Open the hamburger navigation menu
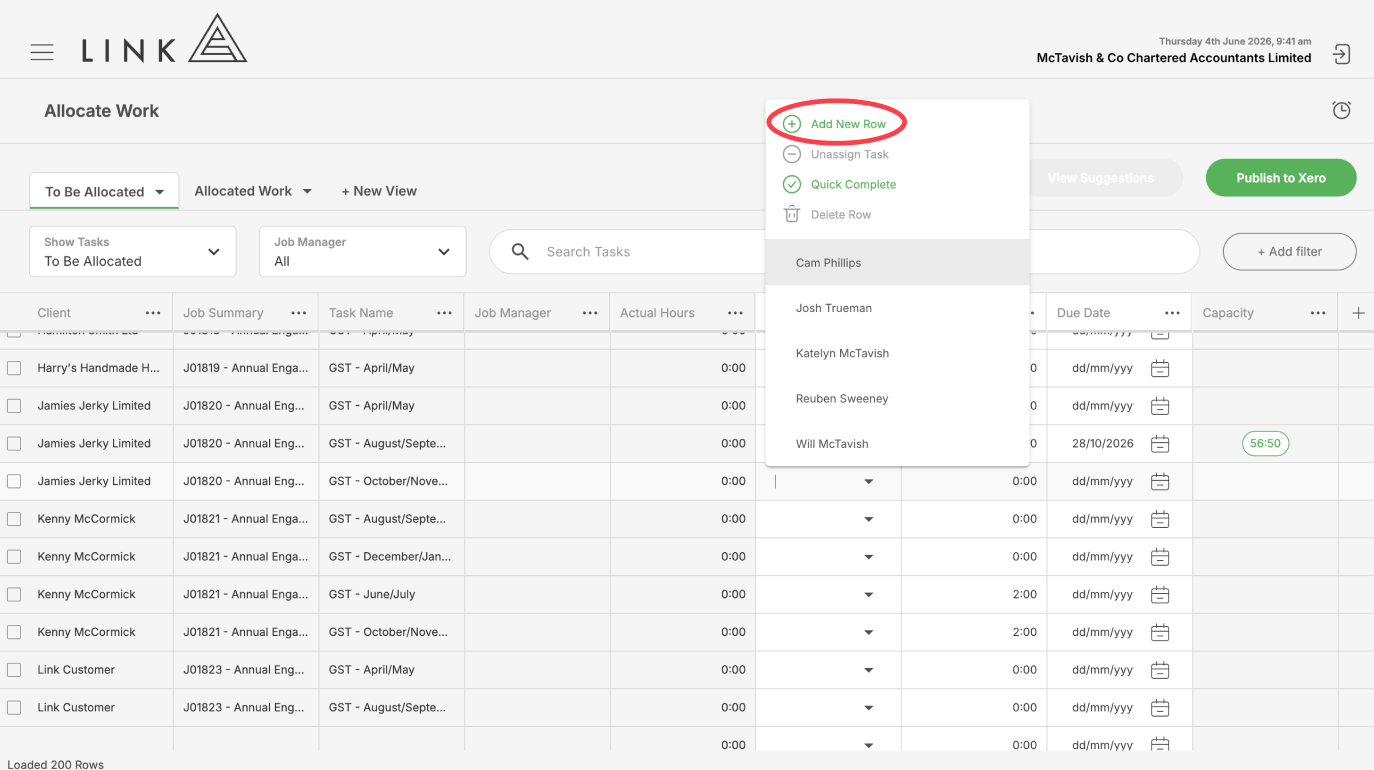This screenshot has height=770, width=1374. 42,52
